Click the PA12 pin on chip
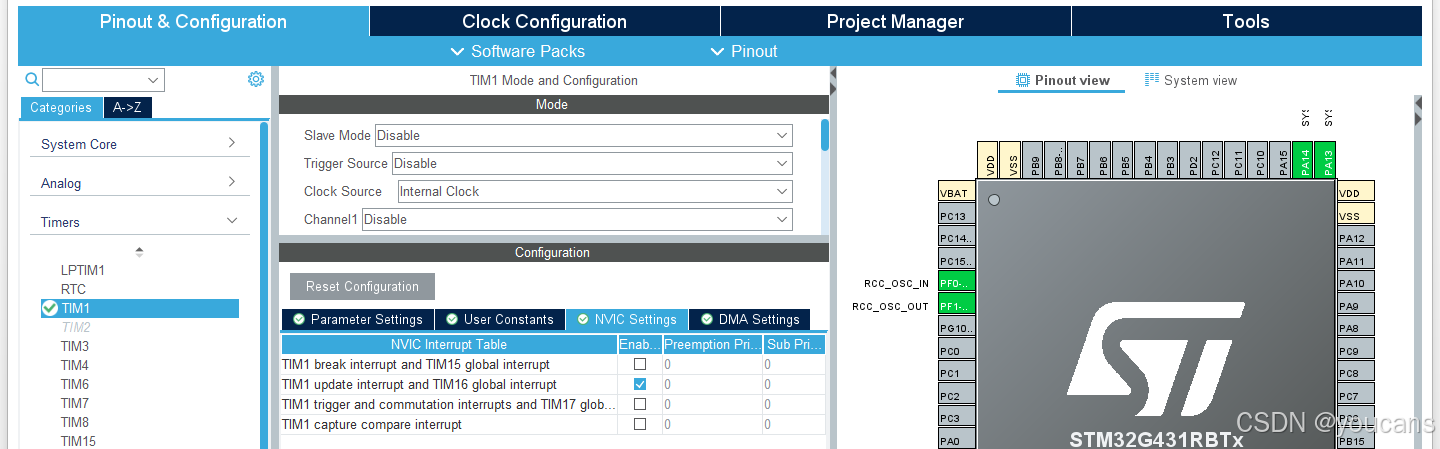Image resolution: width=1440 pixels, height=449 pixels. 1356,237
